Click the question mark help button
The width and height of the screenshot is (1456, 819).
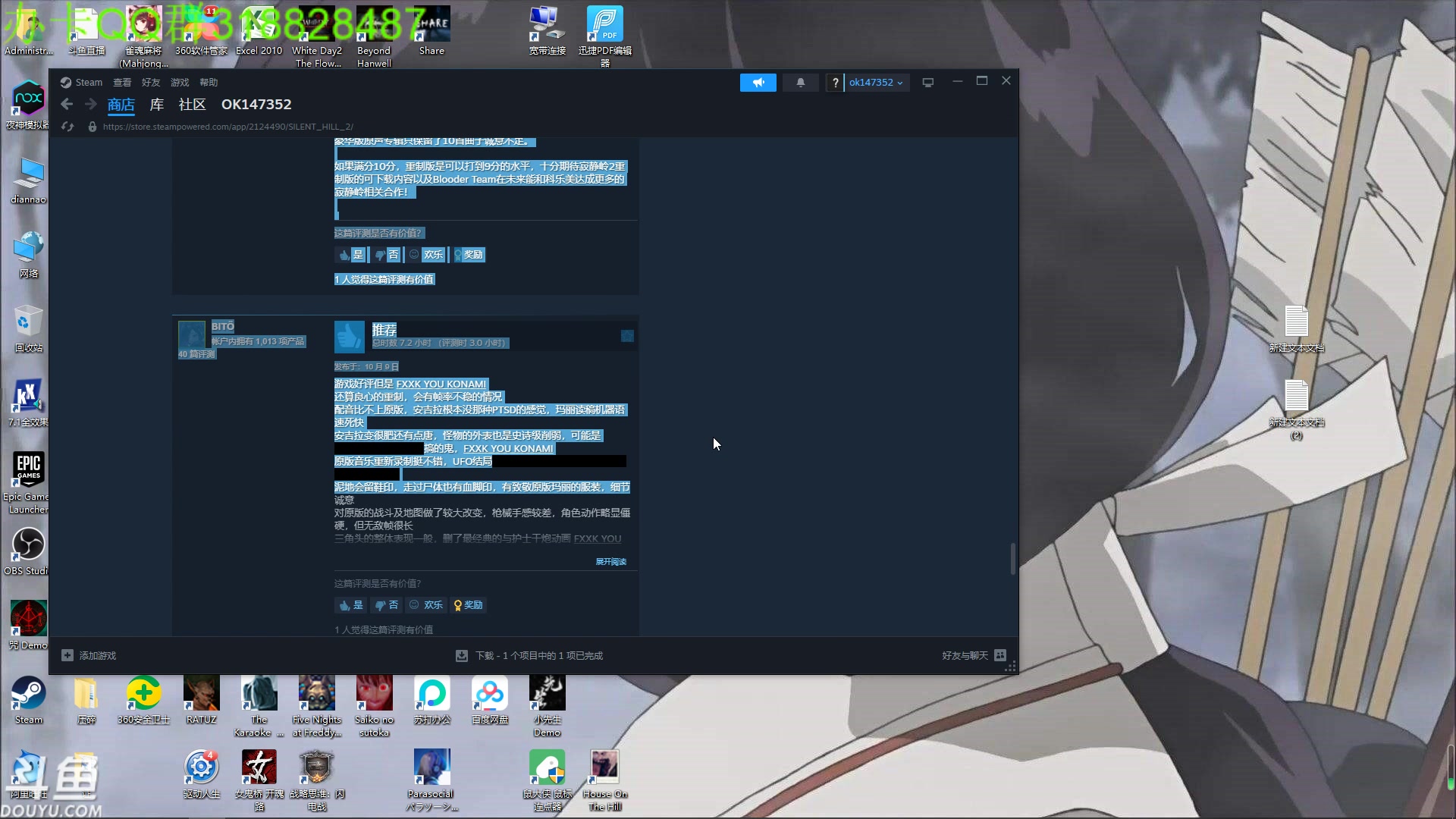pyautogui.click(x=835, y=83)
